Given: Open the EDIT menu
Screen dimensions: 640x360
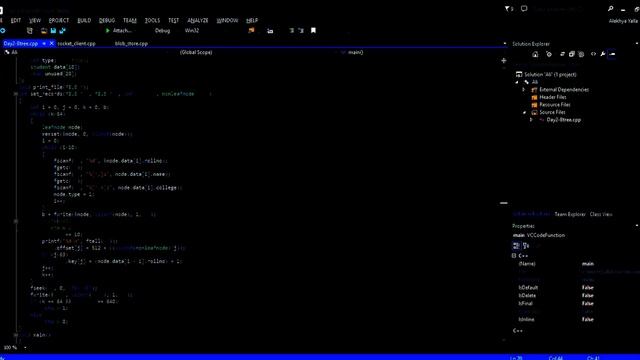Looking at the screenshot, I should (x=16, y=20).
